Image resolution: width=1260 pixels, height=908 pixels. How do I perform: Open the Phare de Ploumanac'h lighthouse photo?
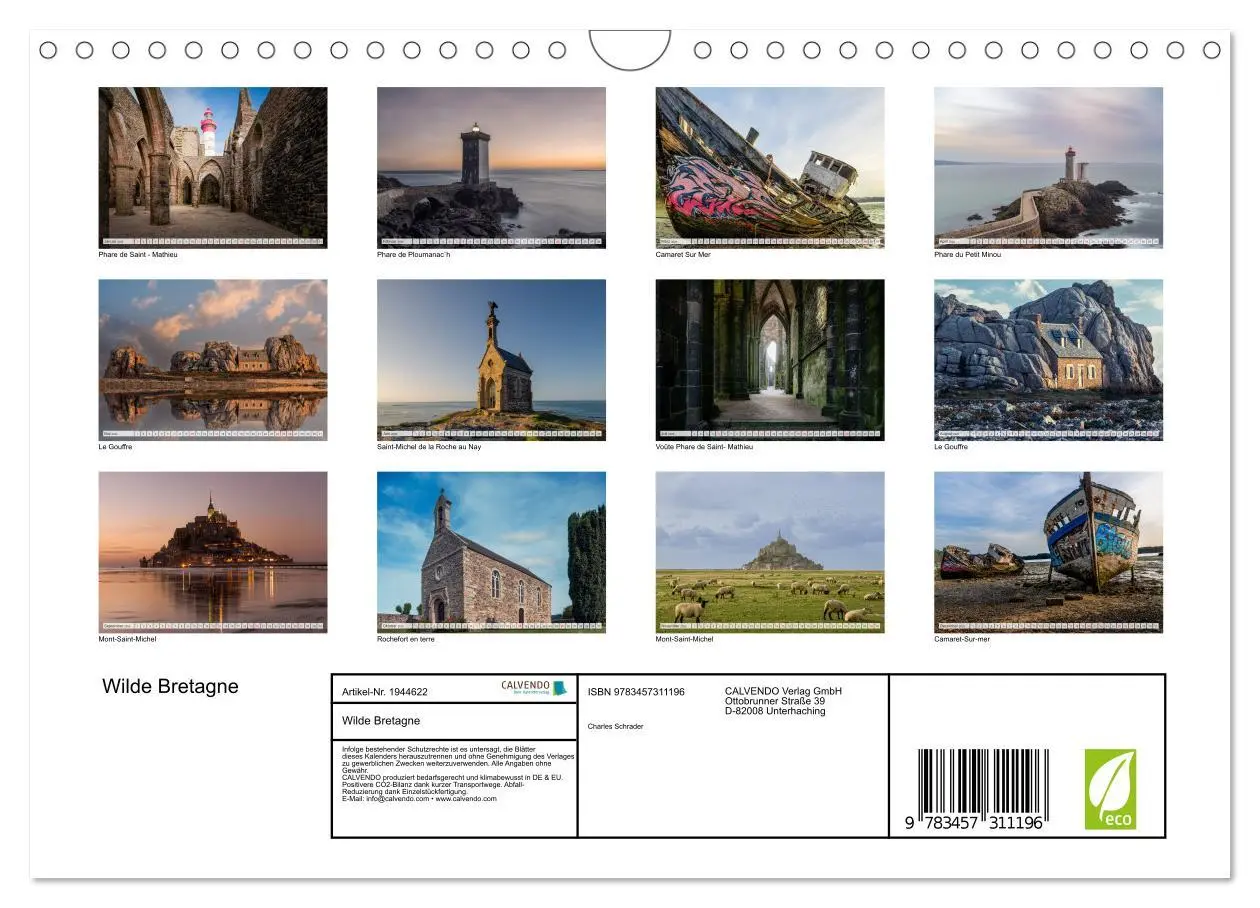point(491,167)
